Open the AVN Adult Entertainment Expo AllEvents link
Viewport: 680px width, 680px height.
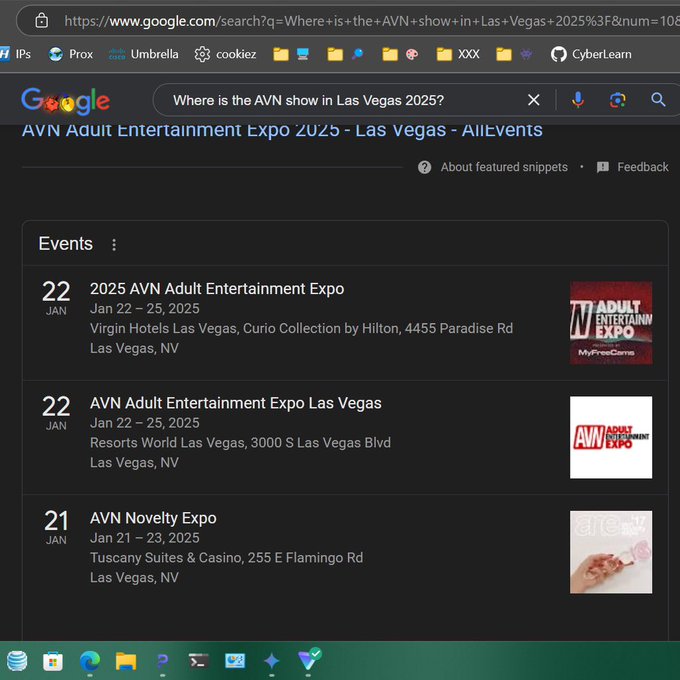pos(282,130)
